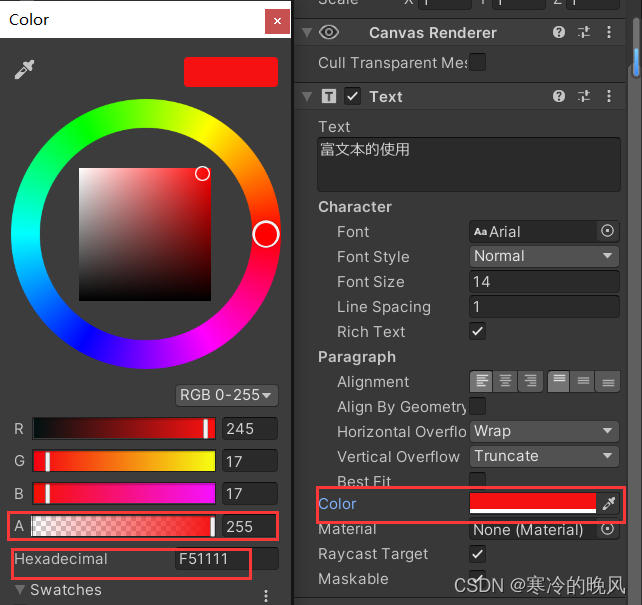
Task: Click the G value field showing 17
Action: click(x=250, y=461)
